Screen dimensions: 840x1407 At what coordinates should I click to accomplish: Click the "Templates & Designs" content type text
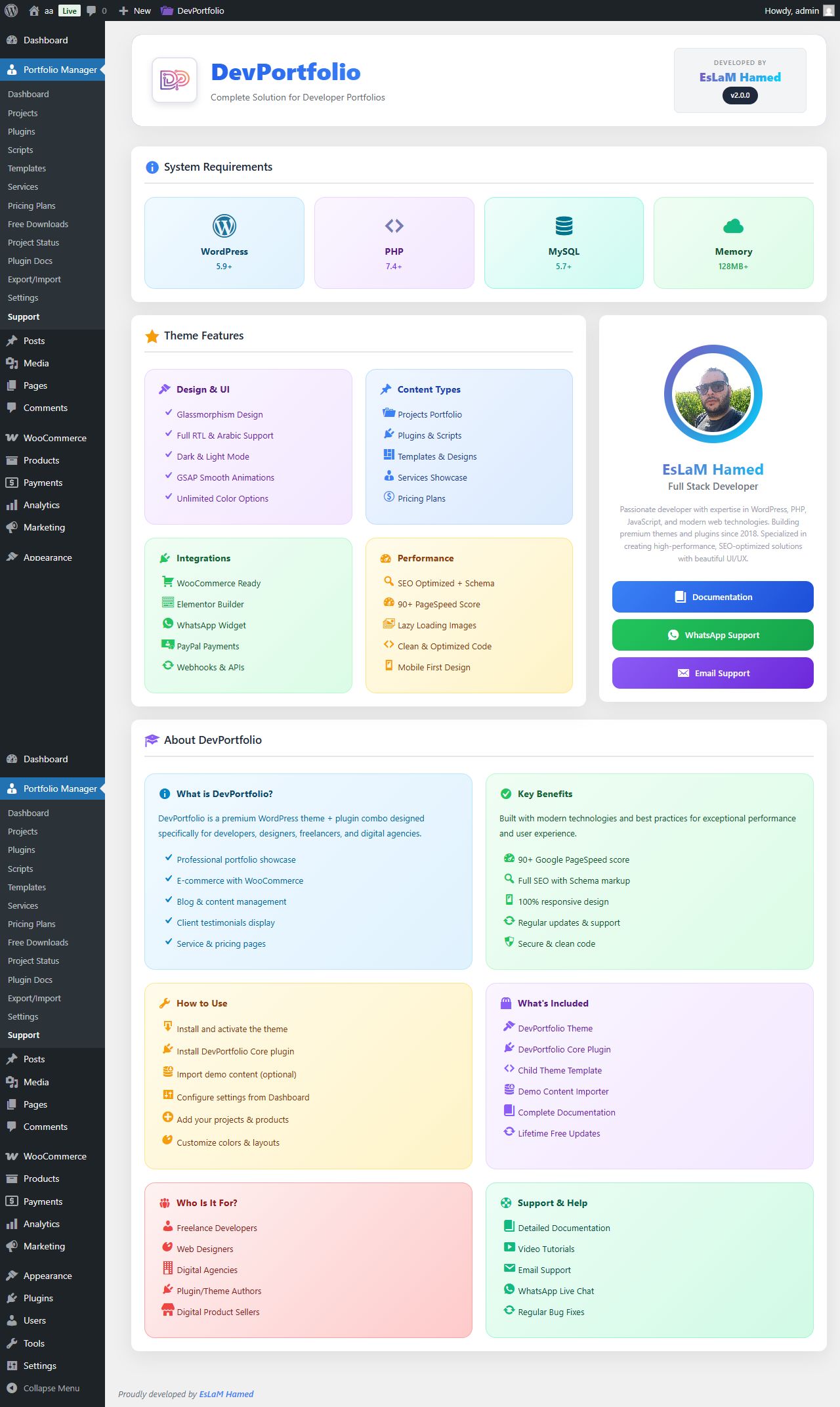(x=437, y=456)
